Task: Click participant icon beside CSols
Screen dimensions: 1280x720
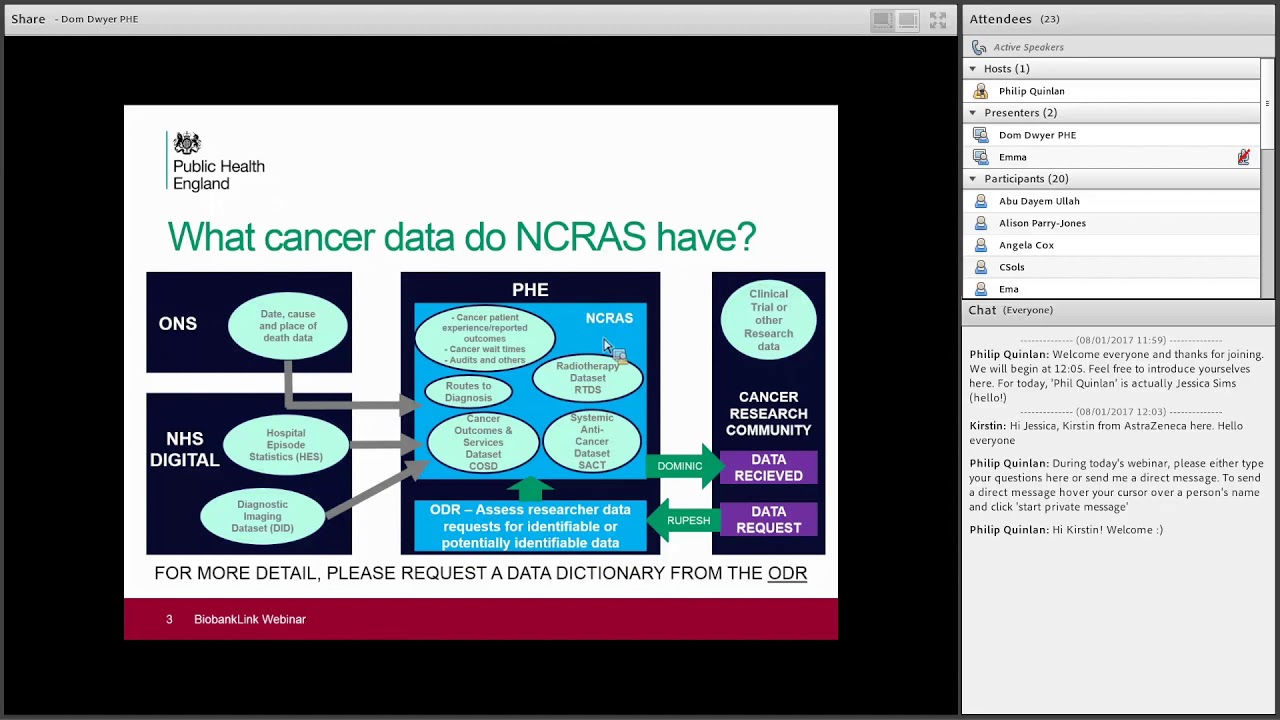Action: click(x=980, y=267)
